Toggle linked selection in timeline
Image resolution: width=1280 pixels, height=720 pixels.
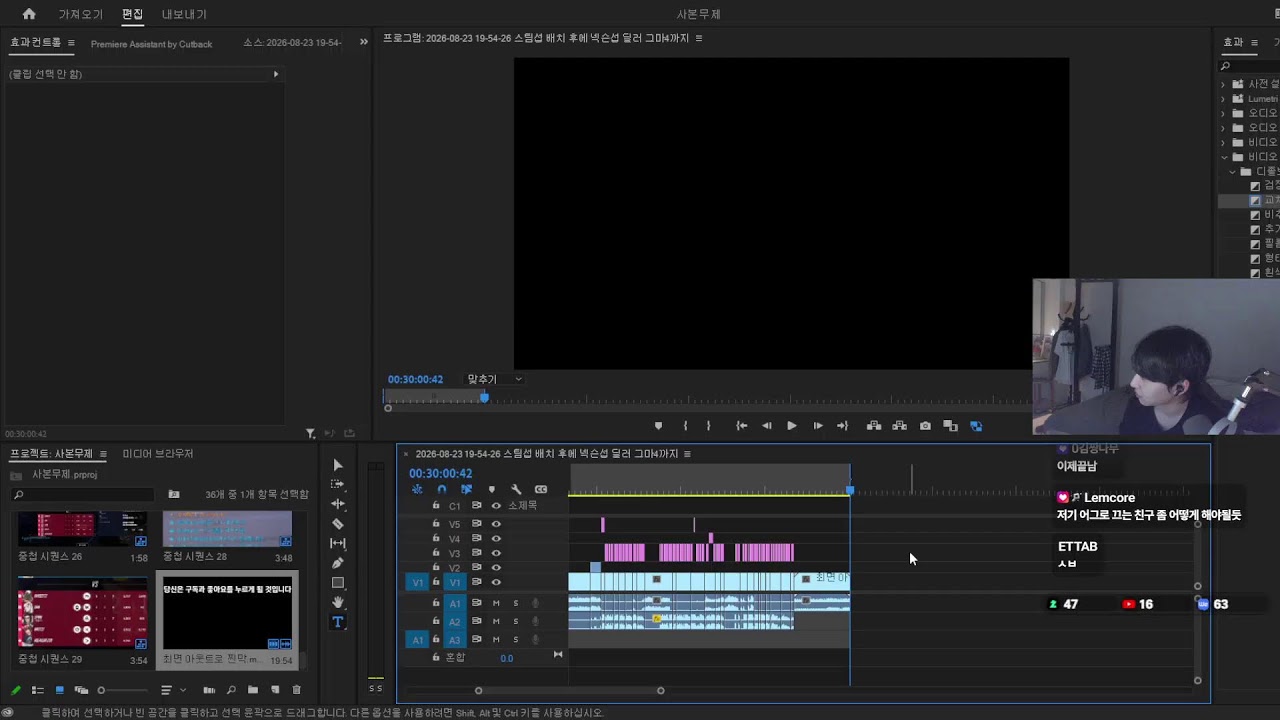click(466, 489)
